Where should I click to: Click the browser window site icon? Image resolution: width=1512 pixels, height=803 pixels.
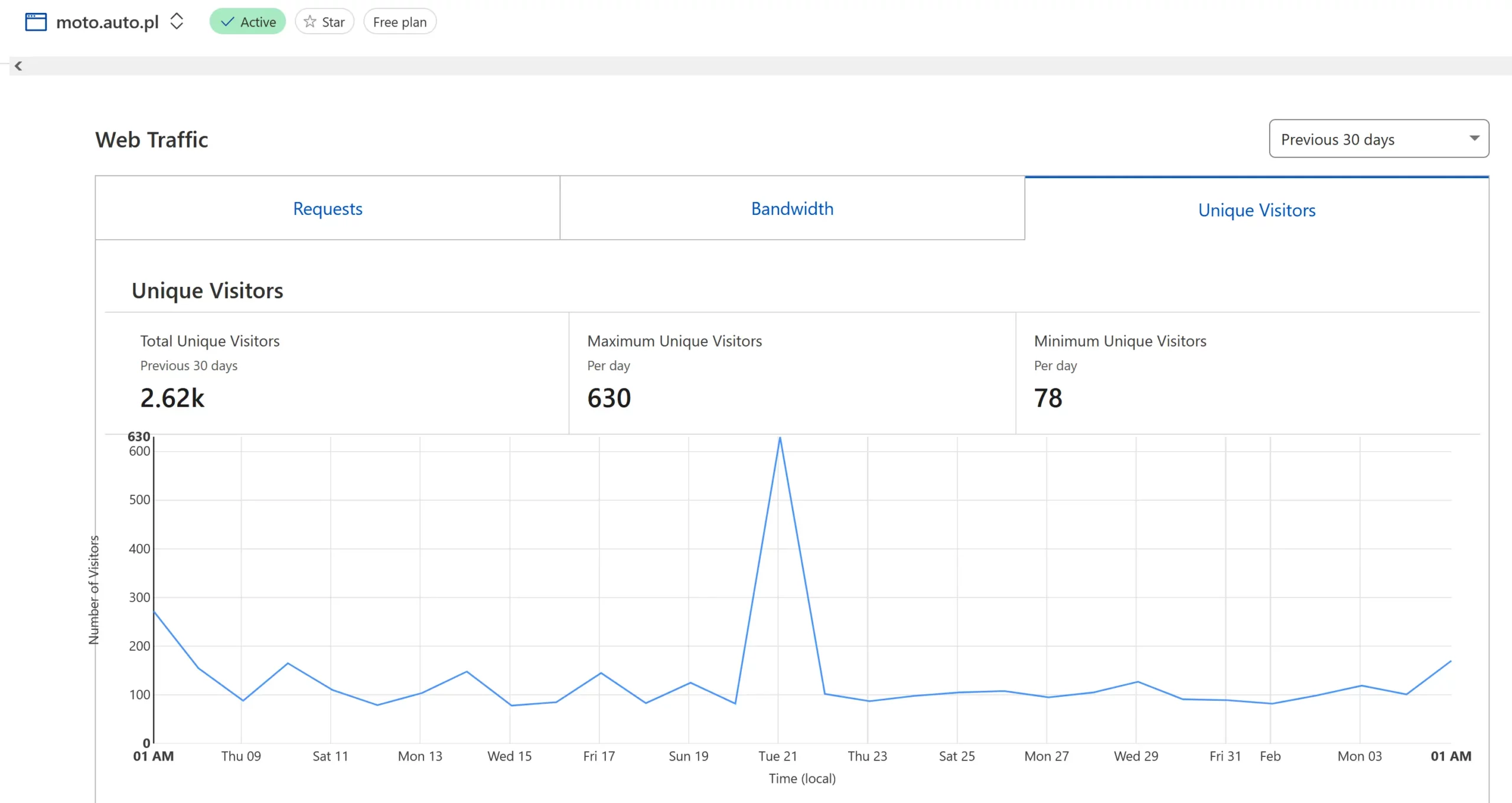pyautogui.click(x=35, y=22)
